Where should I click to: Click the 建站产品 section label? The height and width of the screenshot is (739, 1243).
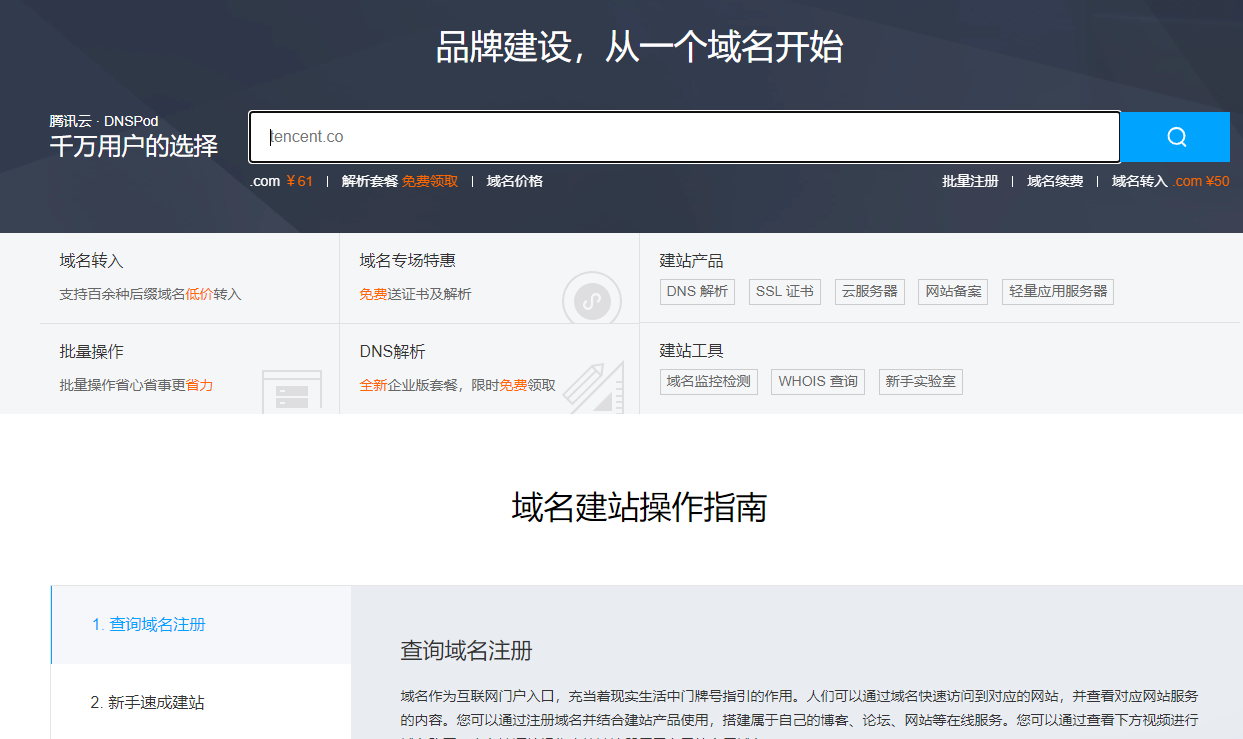[691, 261]
